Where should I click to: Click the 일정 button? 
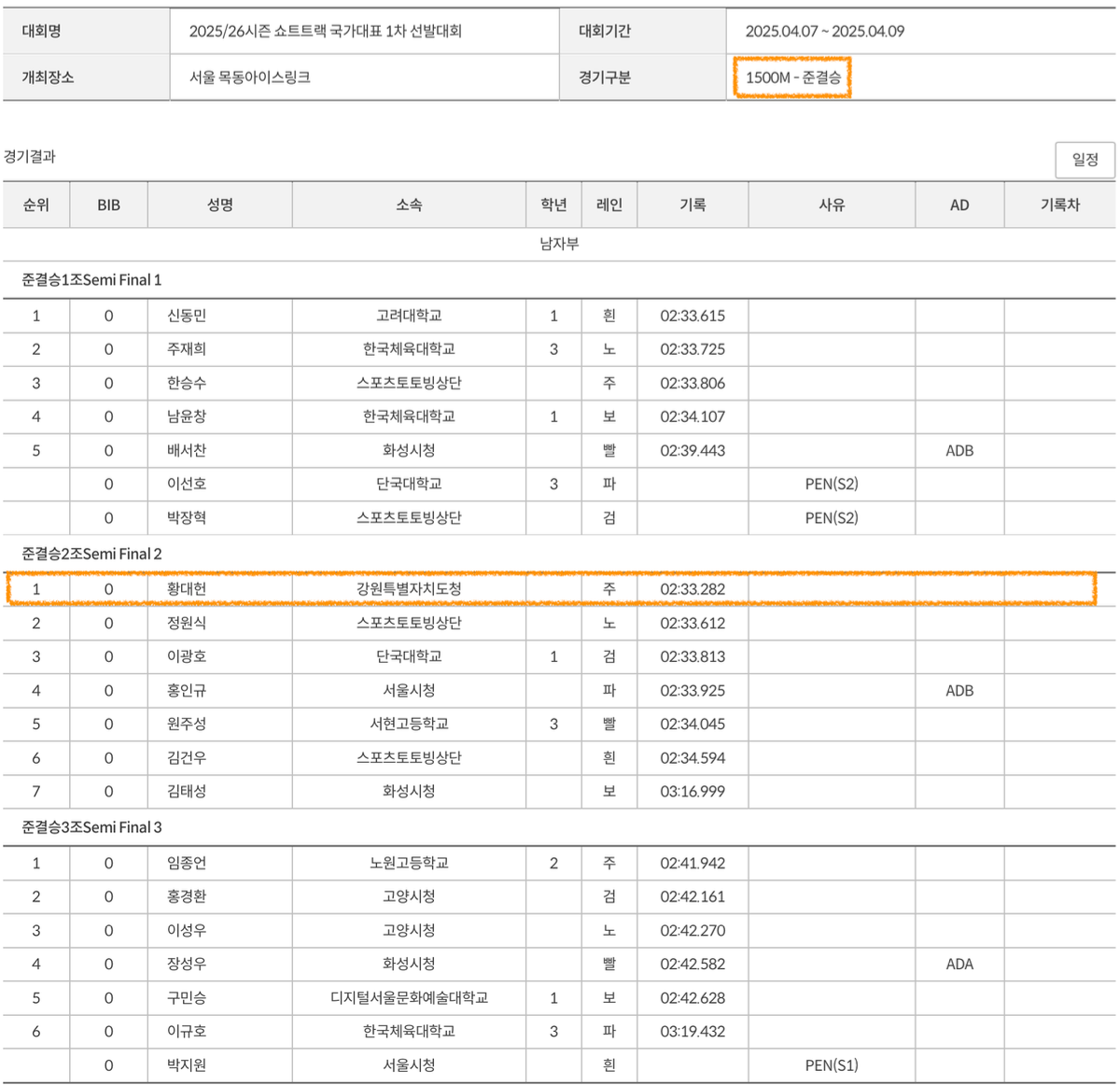click(x=1085, y=160)
